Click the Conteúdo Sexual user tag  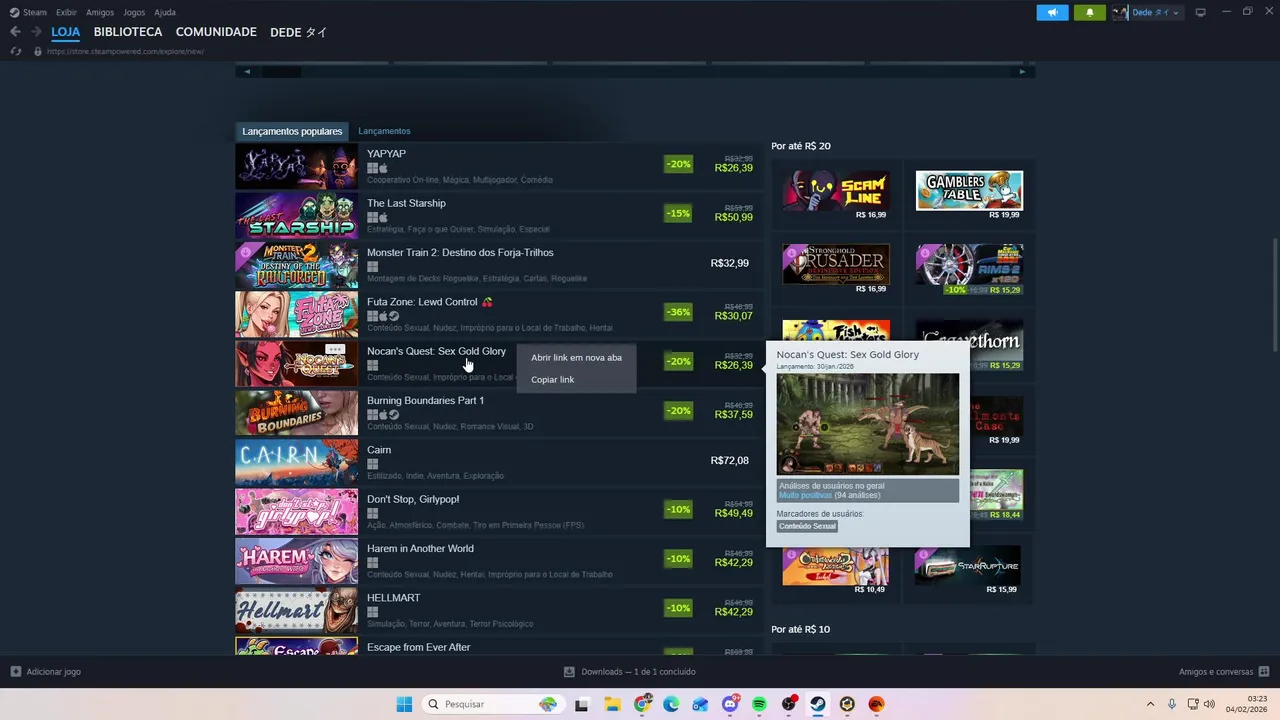click(x=807, y=526)
